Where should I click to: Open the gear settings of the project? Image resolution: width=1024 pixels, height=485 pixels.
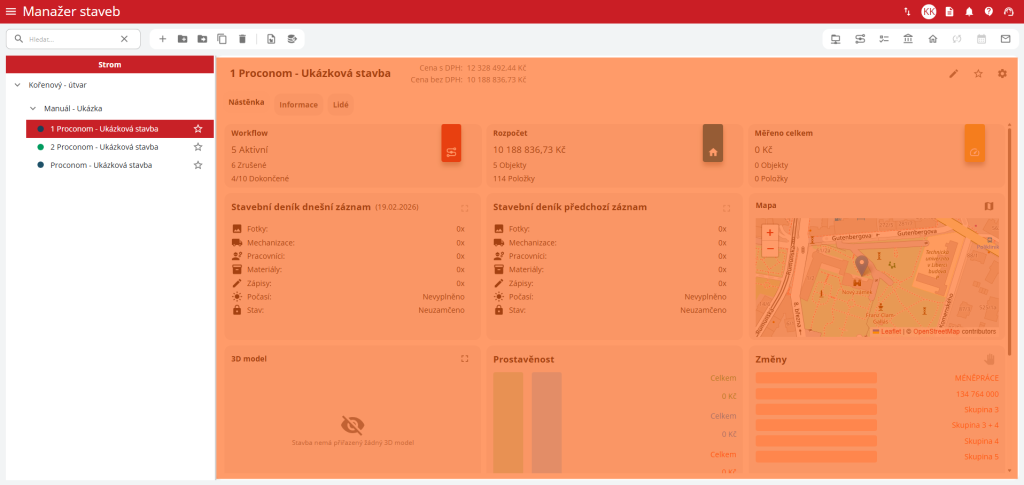click(1002, 73)
